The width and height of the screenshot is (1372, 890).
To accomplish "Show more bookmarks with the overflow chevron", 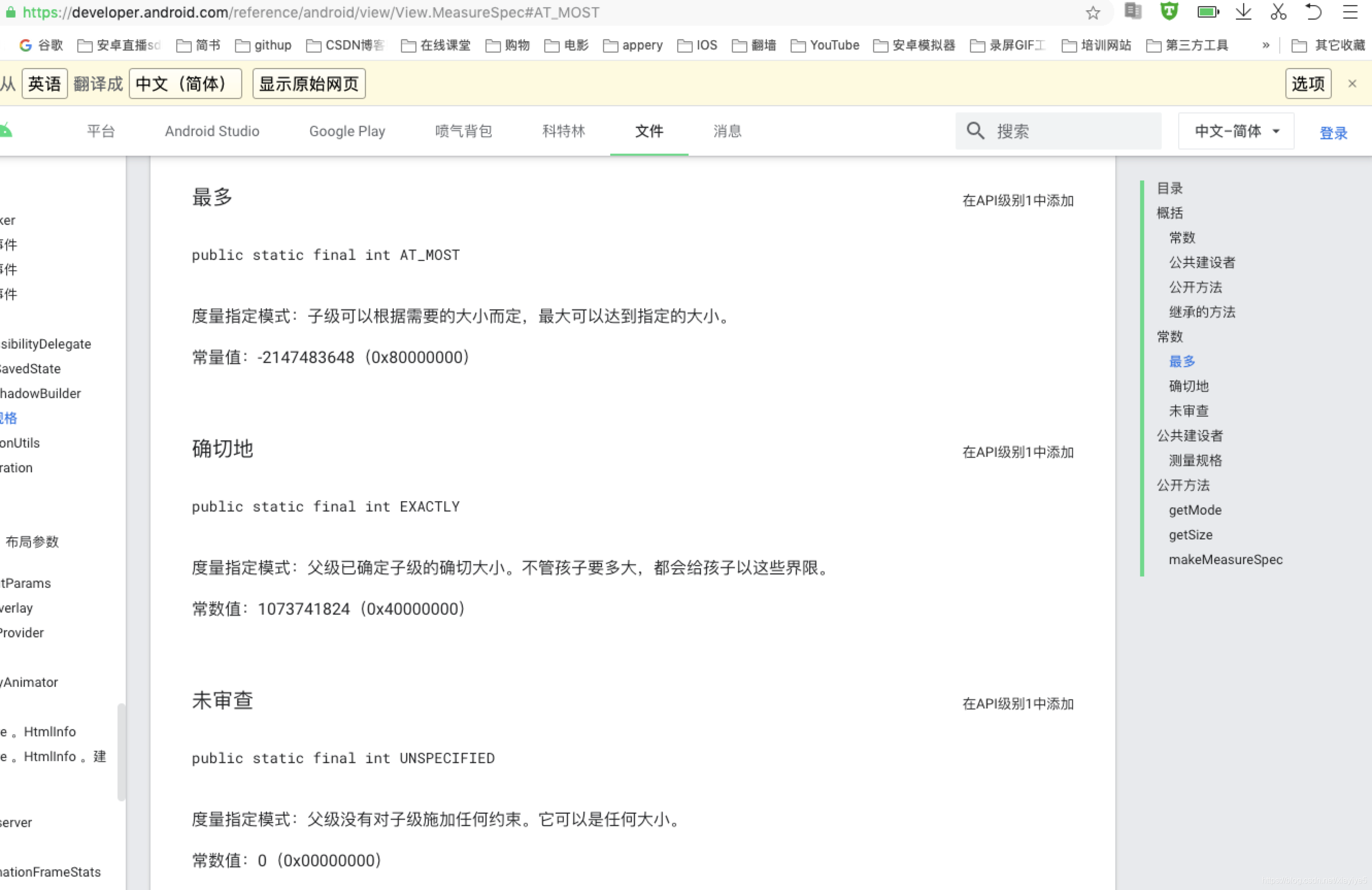I will pos(1265,45).
